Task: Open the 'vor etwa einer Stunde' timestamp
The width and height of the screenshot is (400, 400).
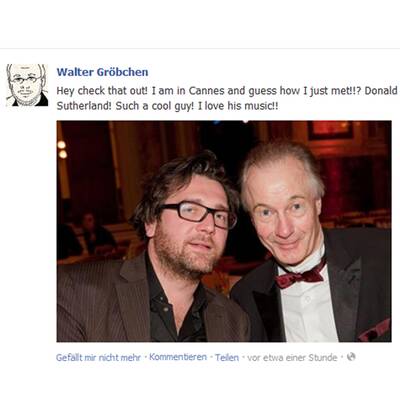Action: click(292, 358)
